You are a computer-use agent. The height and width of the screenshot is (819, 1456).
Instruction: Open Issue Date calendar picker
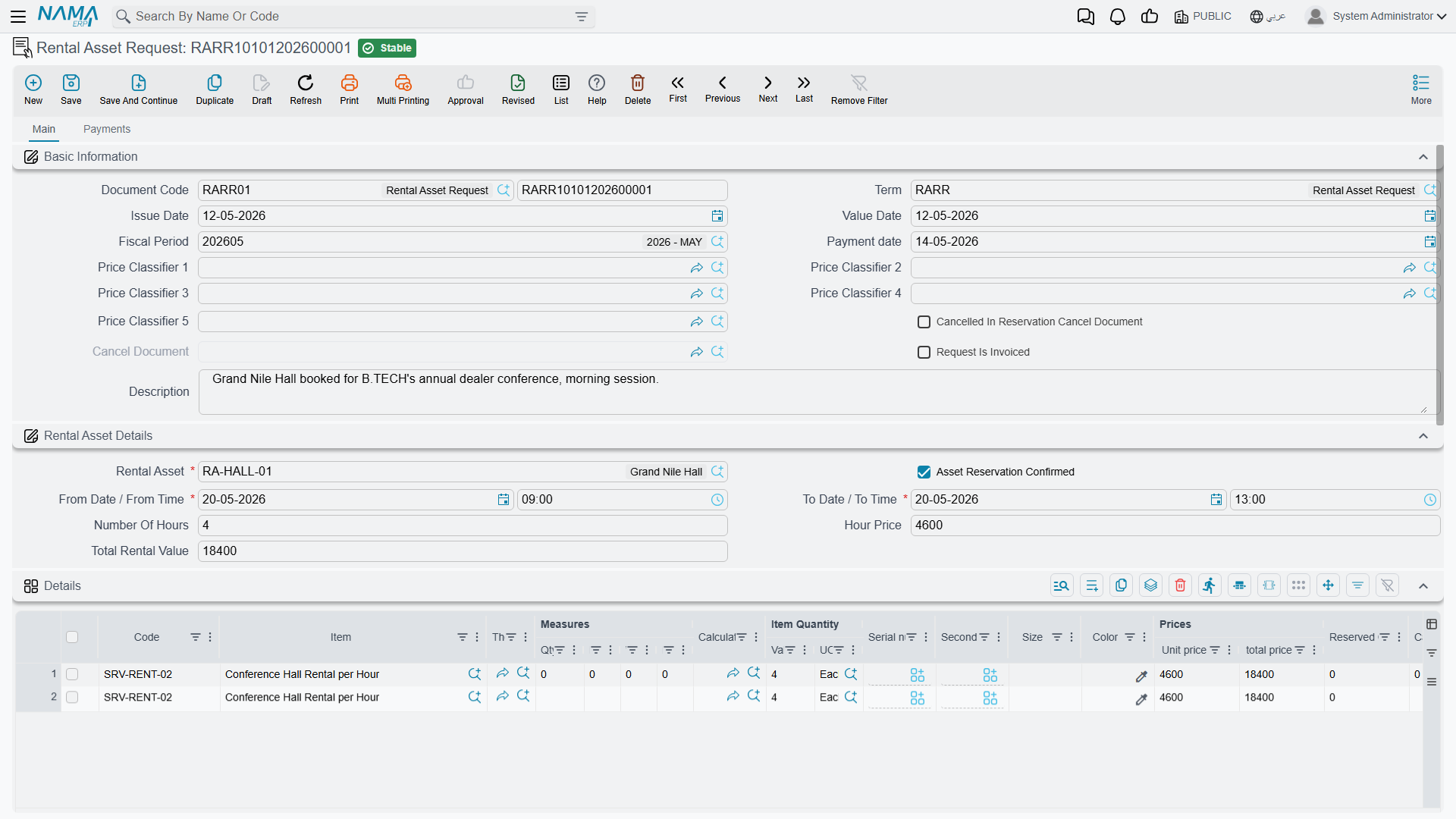[717, 216]
